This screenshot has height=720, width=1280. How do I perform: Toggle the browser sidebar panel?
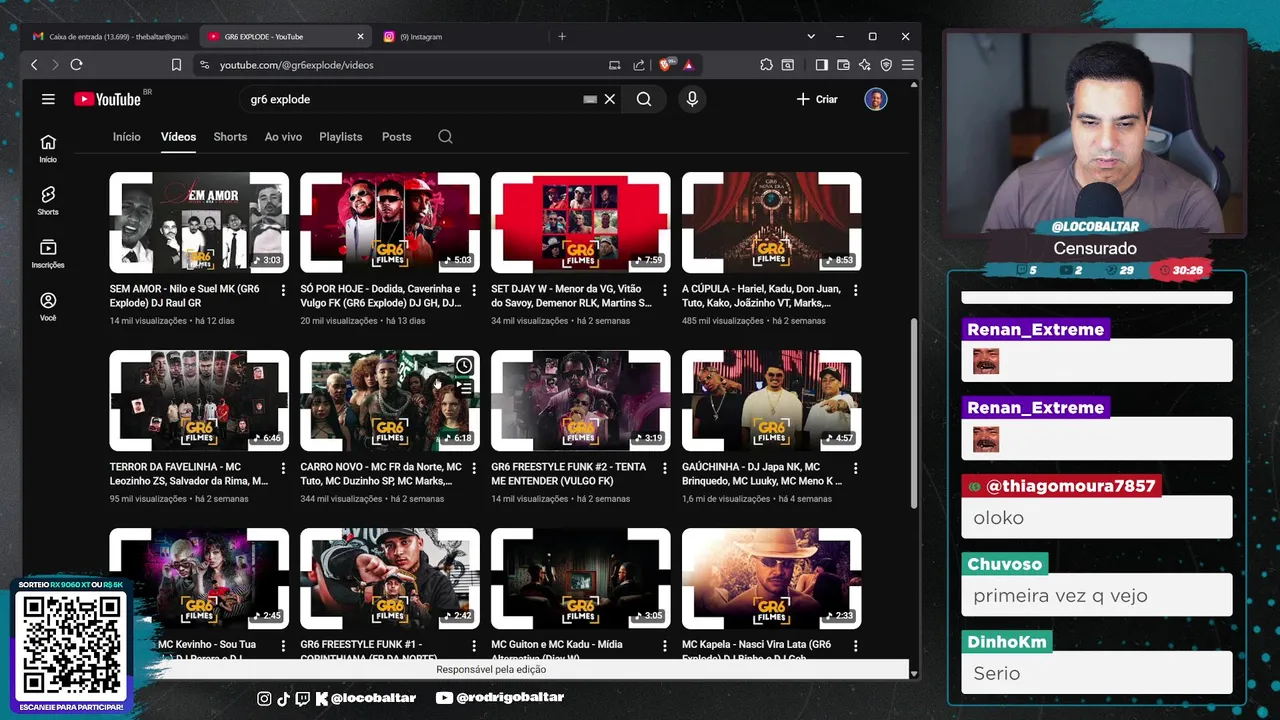pyautogui.click(x=821, y=65)
